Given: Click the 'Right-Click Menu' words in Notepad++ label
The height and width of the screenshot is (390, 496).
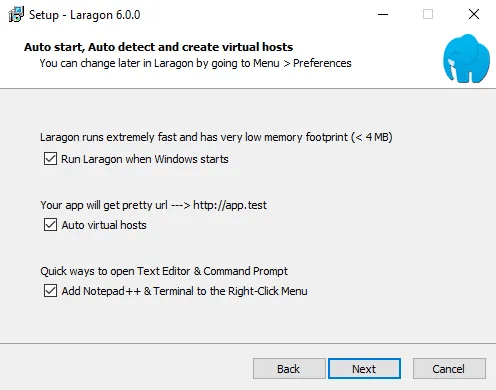Looking at the screenshot, I should (268, 291).
